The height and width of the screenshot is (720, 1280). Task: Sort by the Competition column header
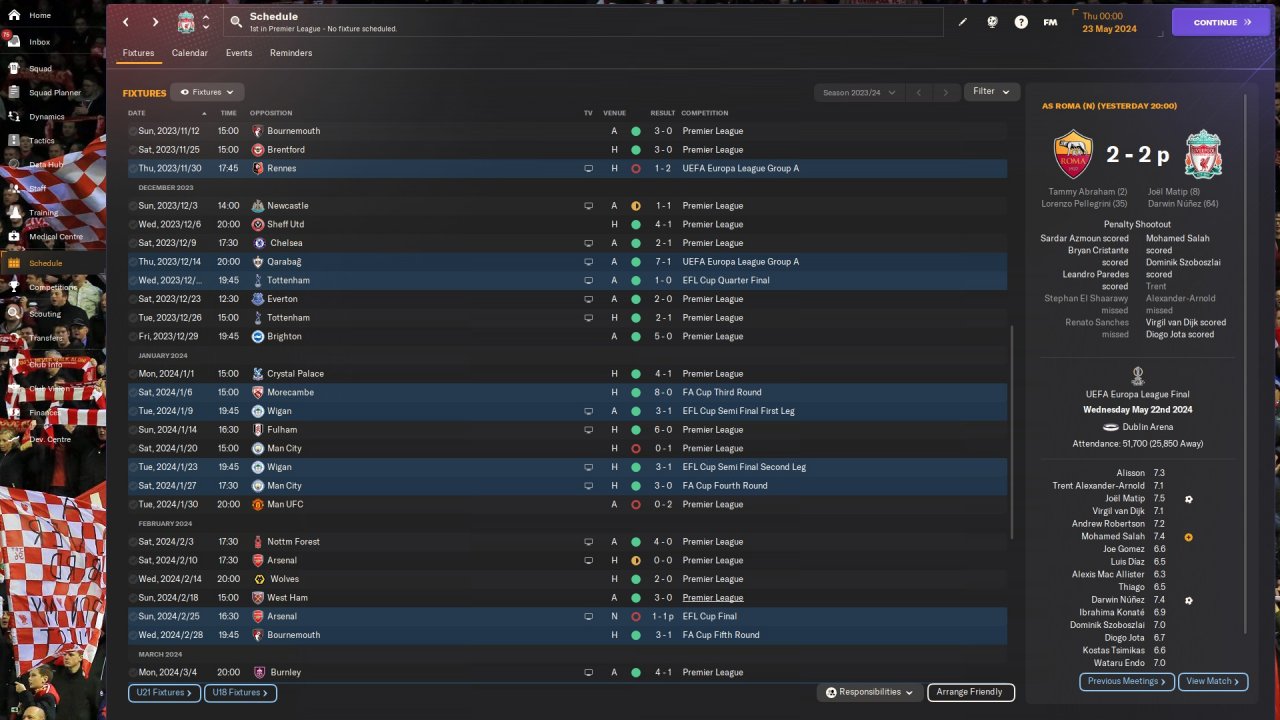point(705,113)
